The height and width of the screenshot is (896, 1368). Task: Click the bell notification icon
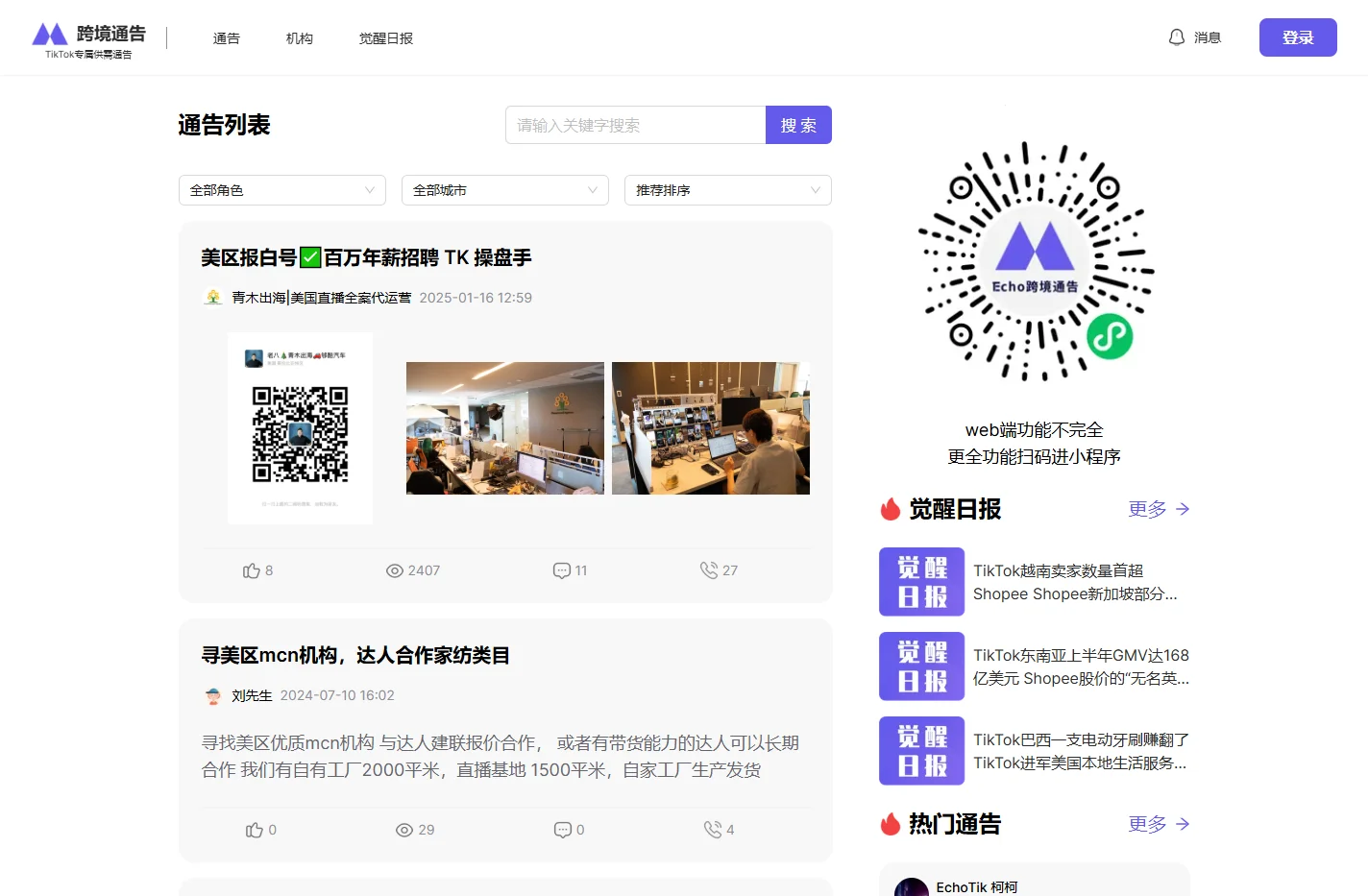pos(1177,37)
